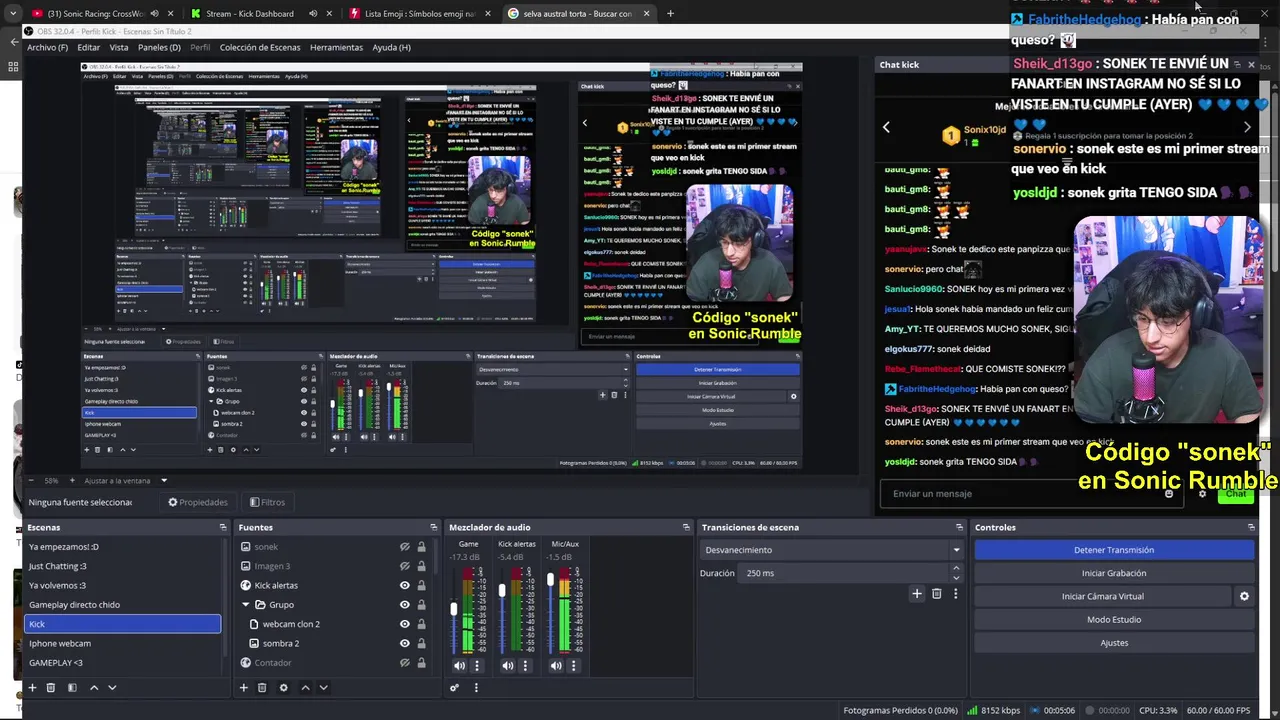Open the Archivo menu
Screen dimensions: 1280x720
[47, 47]
